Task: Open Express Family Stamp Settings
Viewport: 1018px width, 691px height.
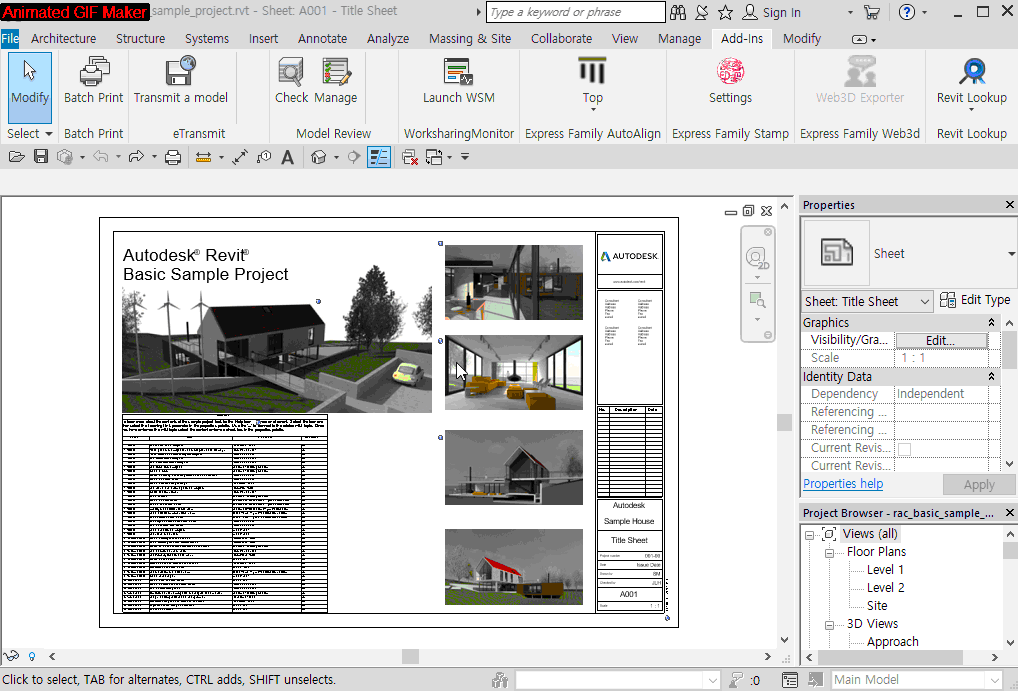Action: pos(730,78)
